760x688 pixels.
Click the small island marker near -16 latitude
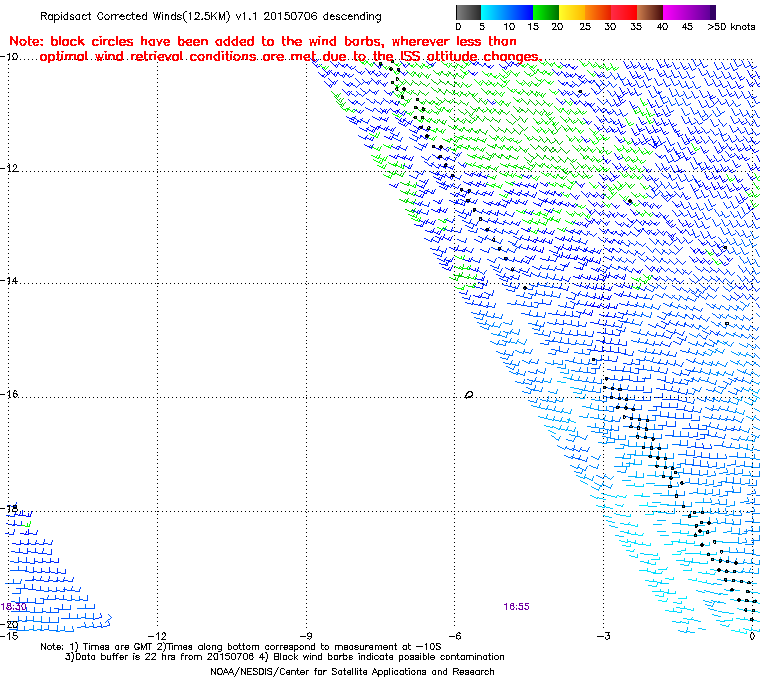[469, 395]
